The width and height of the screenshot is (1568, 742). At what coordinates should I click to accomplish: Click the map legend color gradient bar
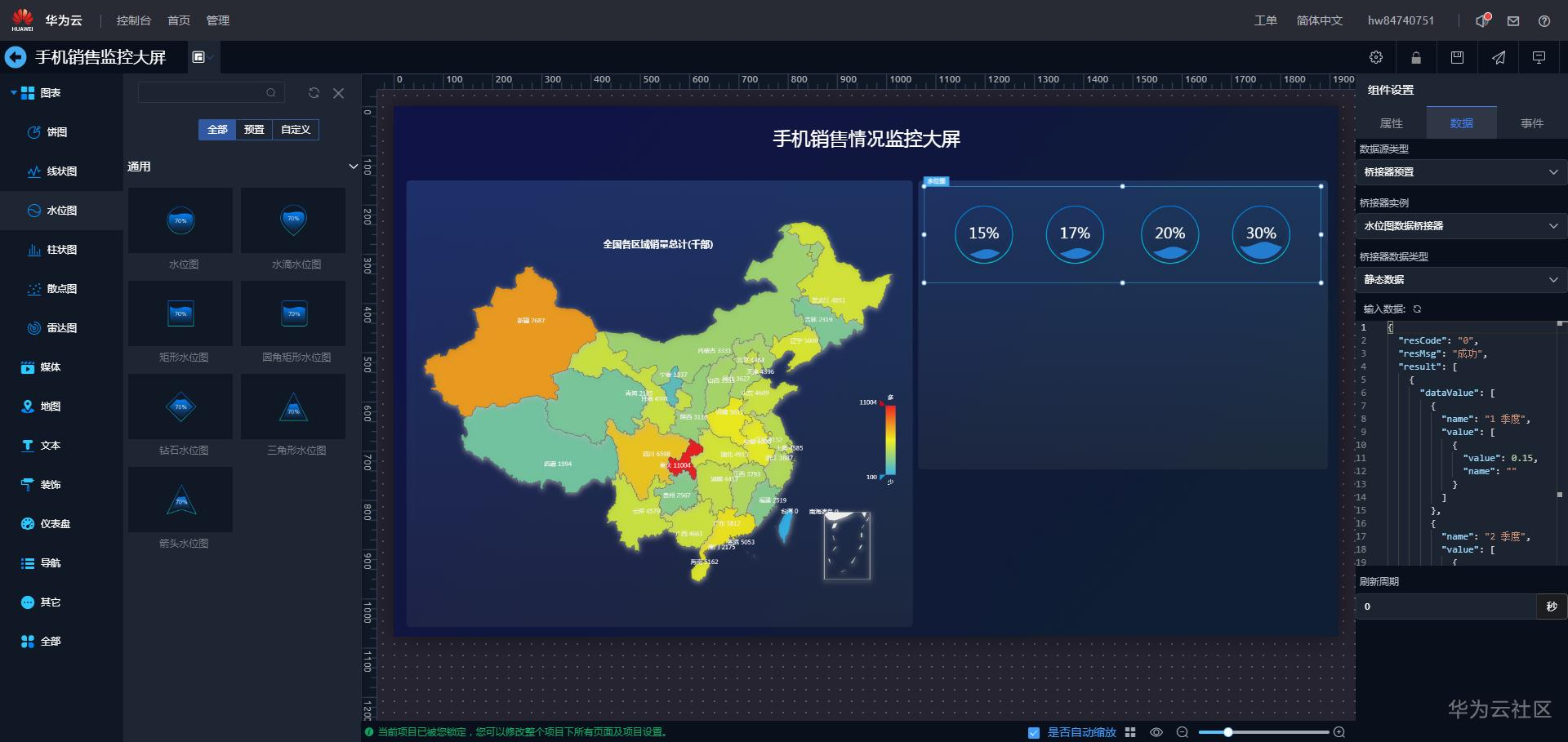pyautogui.click(x=890, y=440)
